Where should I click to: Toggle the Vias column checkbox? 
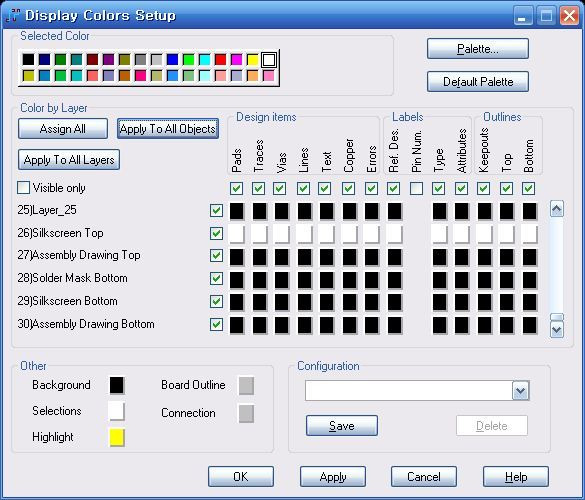pyautogui.click(x=280, y=188)
